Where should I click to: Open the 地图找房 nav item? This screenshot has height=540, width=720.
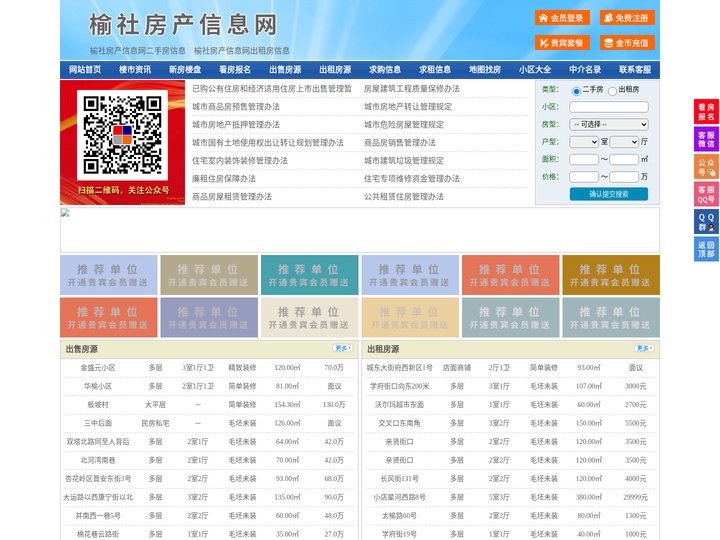click(485, 70)
